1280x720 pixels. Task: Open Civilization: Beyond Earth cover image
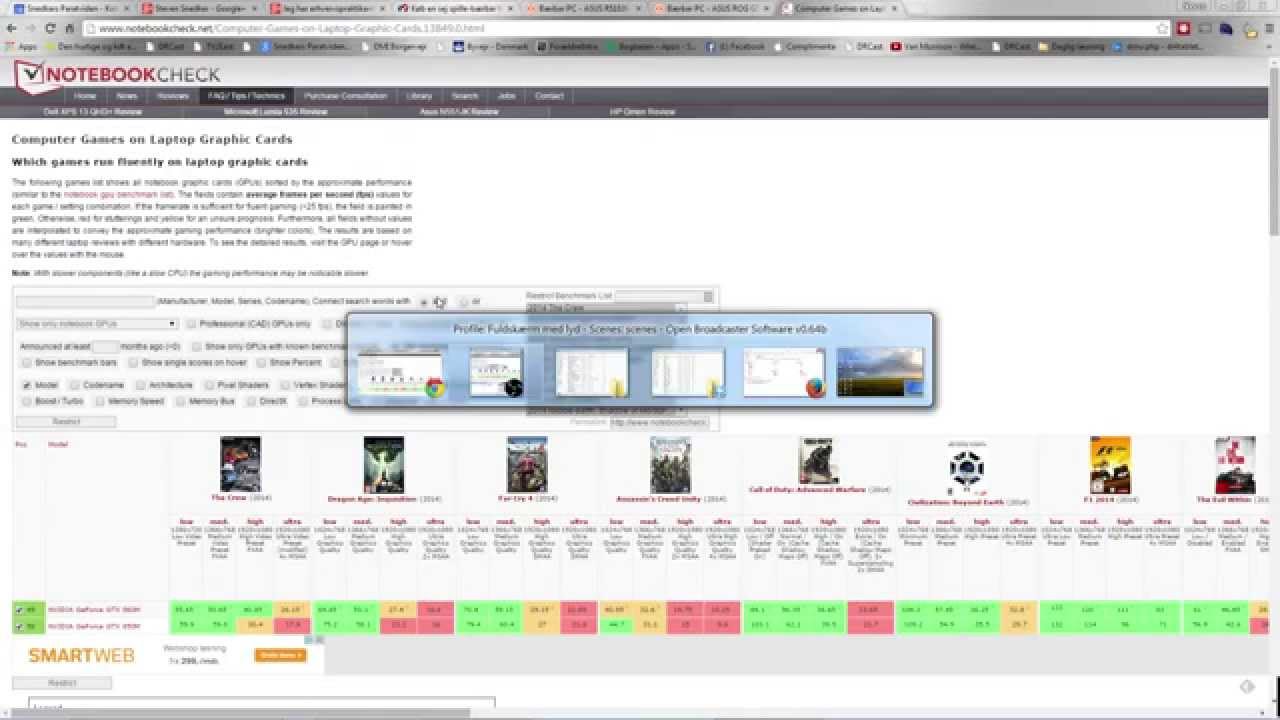pos(967,468)
